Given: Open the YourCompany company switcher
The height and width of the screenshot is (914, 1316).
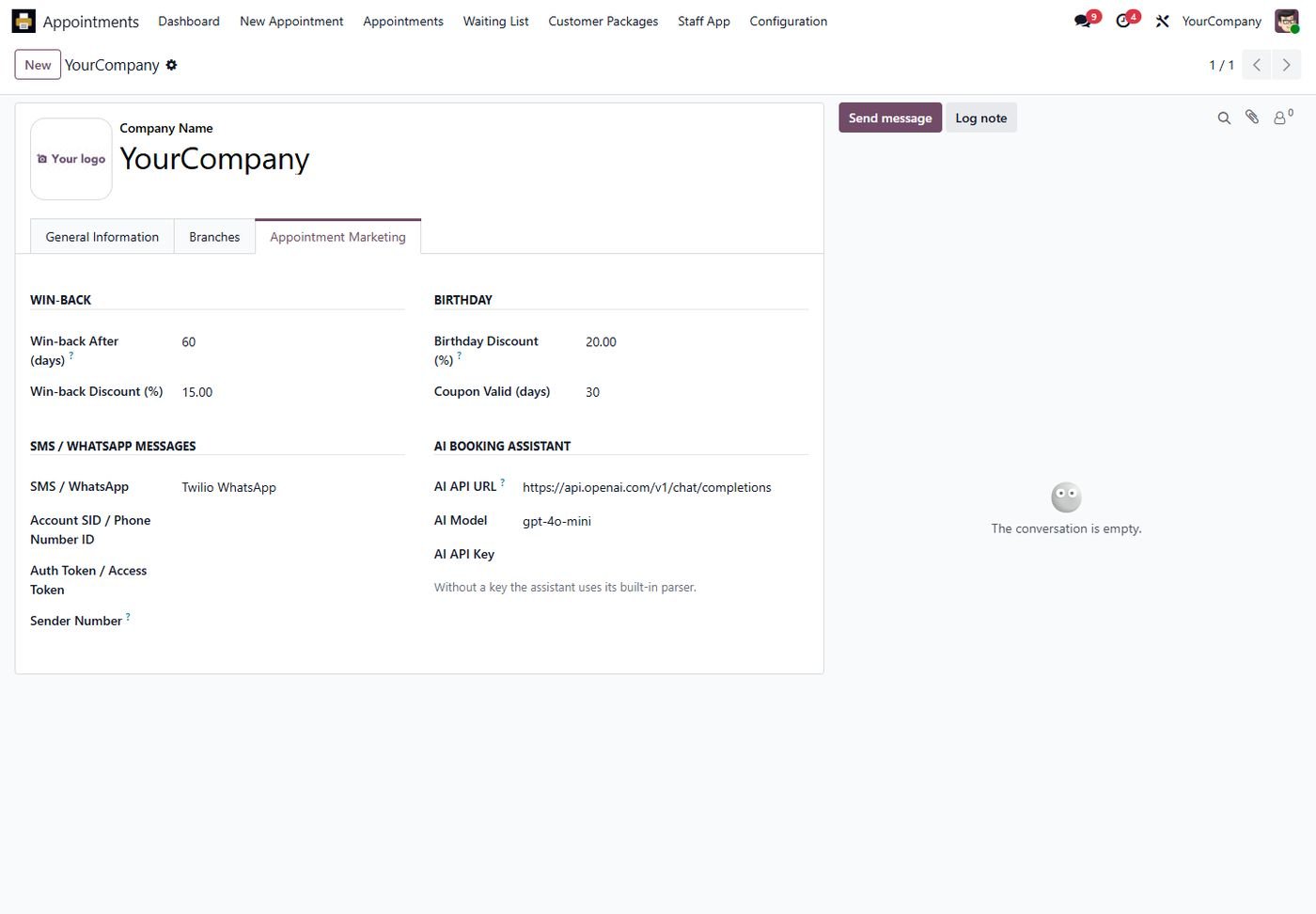Looking at the screenshot, I should (x=1221, y=21).
